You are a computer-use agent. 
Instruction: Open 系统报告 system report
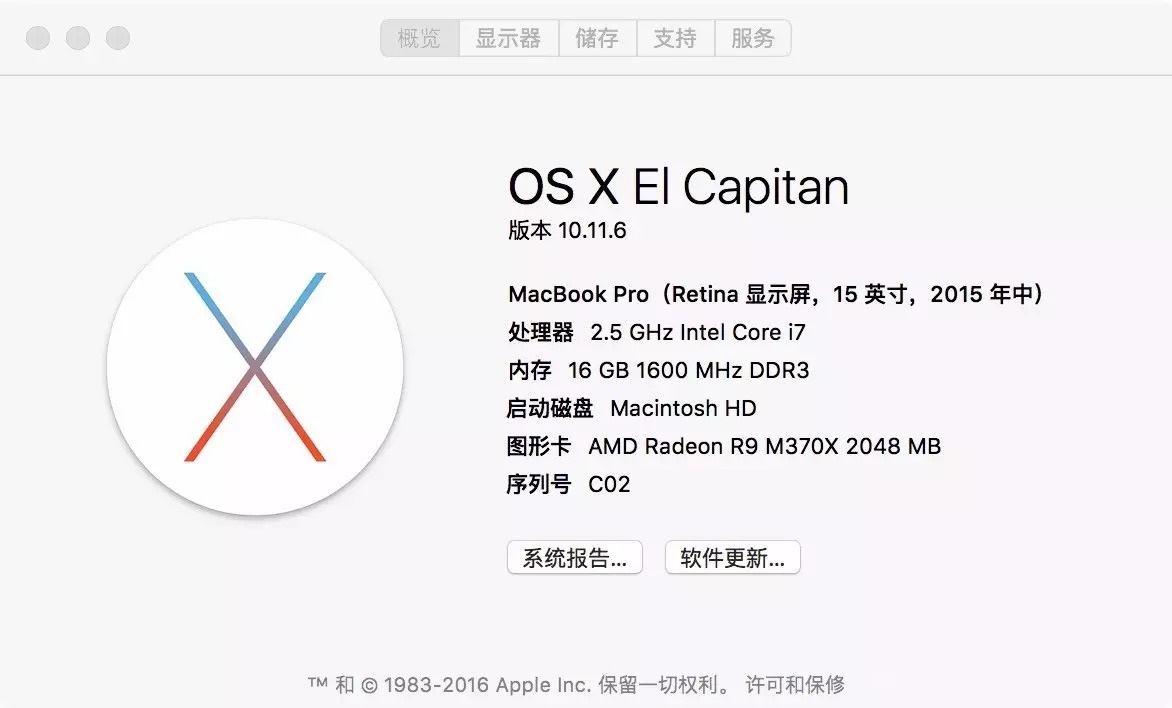(574, 558)
